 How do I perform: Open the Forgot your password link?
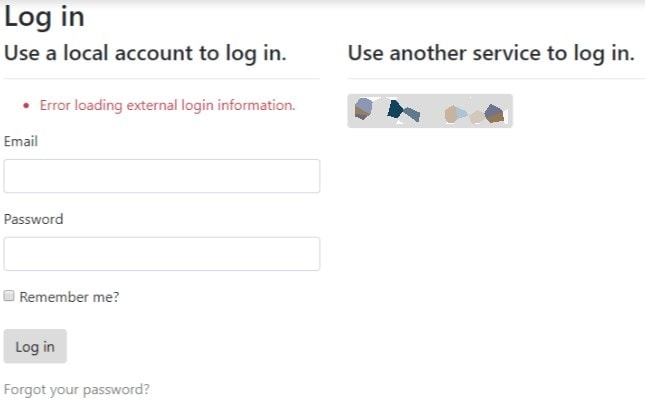tap(77, 389)
